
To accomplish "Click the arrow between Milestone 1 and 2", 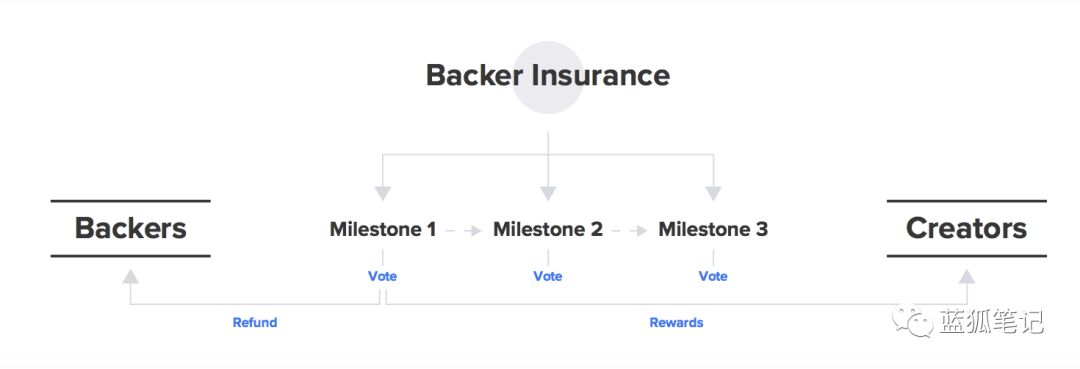I will [464, 231].
